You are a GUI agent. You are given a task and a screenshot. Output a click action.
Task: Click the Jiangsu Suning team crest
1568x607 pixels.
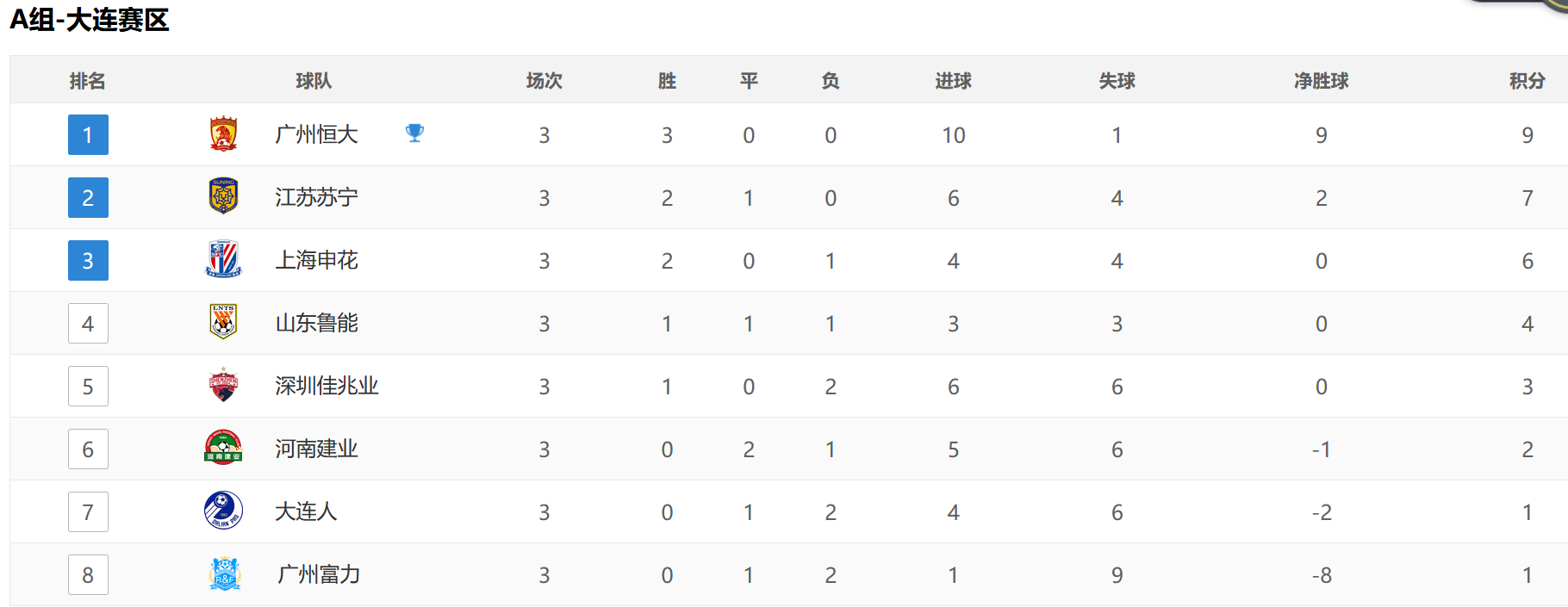[224, 197]
